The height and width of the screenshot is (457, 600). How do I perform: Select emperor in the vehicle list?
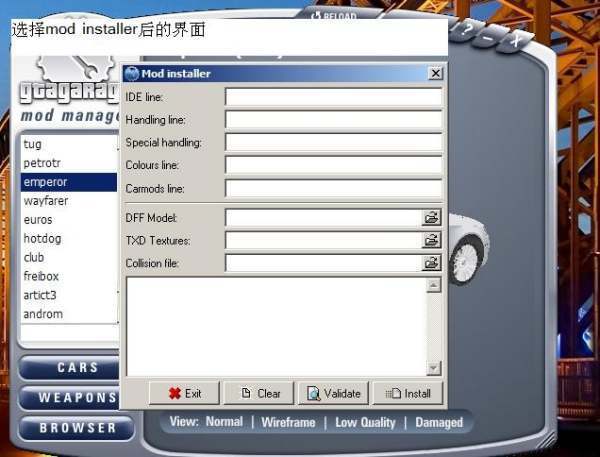click(69, 182)
